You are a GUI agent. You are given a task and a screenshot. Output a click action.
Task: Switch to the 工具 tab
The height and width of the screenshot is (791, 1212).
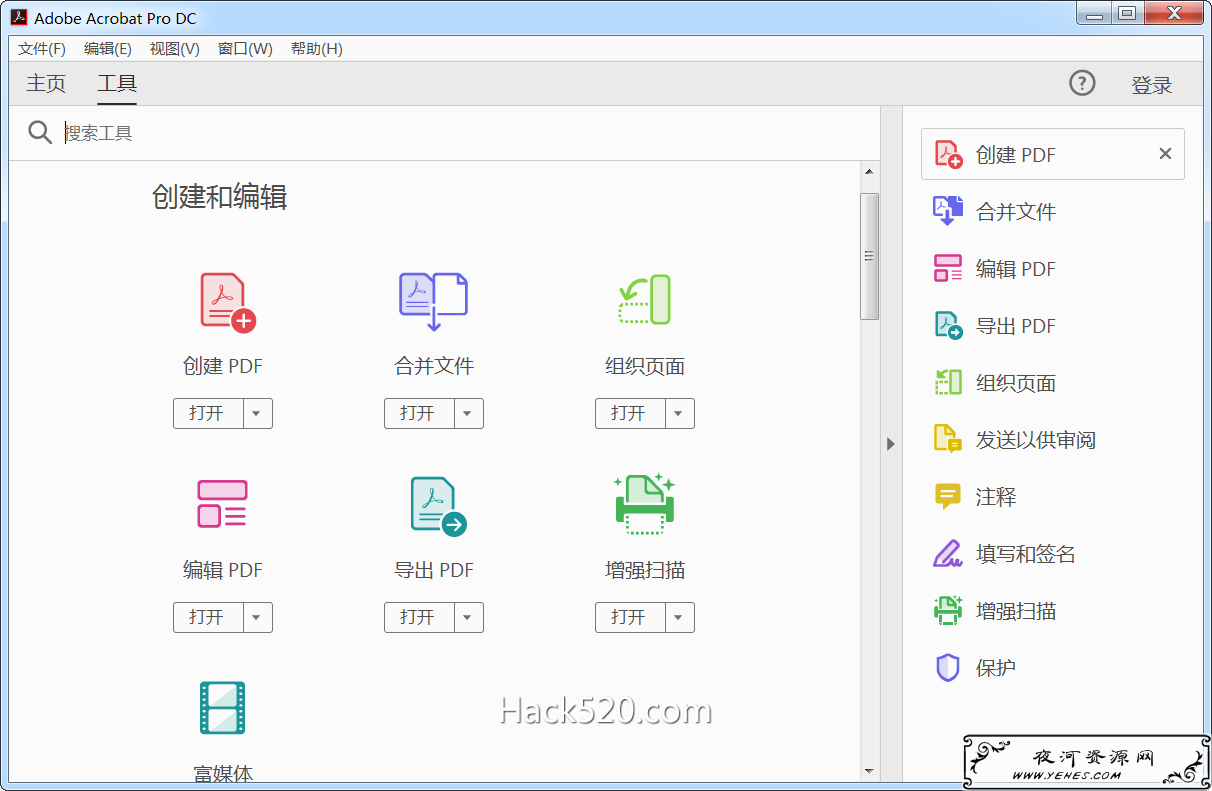tap(117, 84)
